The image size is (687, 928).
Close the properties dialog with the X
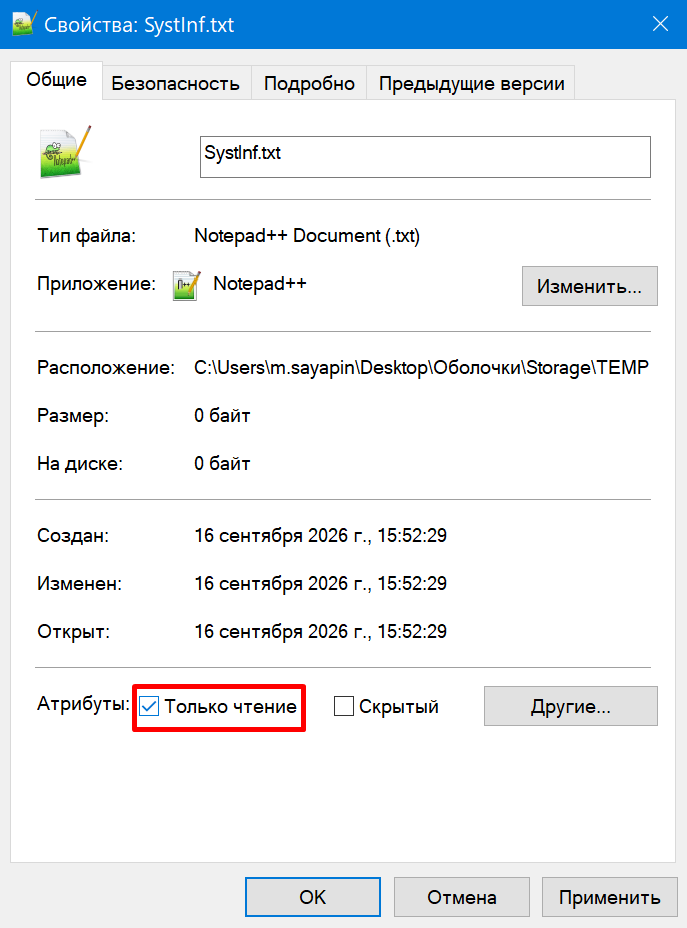pyautogui.click(x=660, y=24)
